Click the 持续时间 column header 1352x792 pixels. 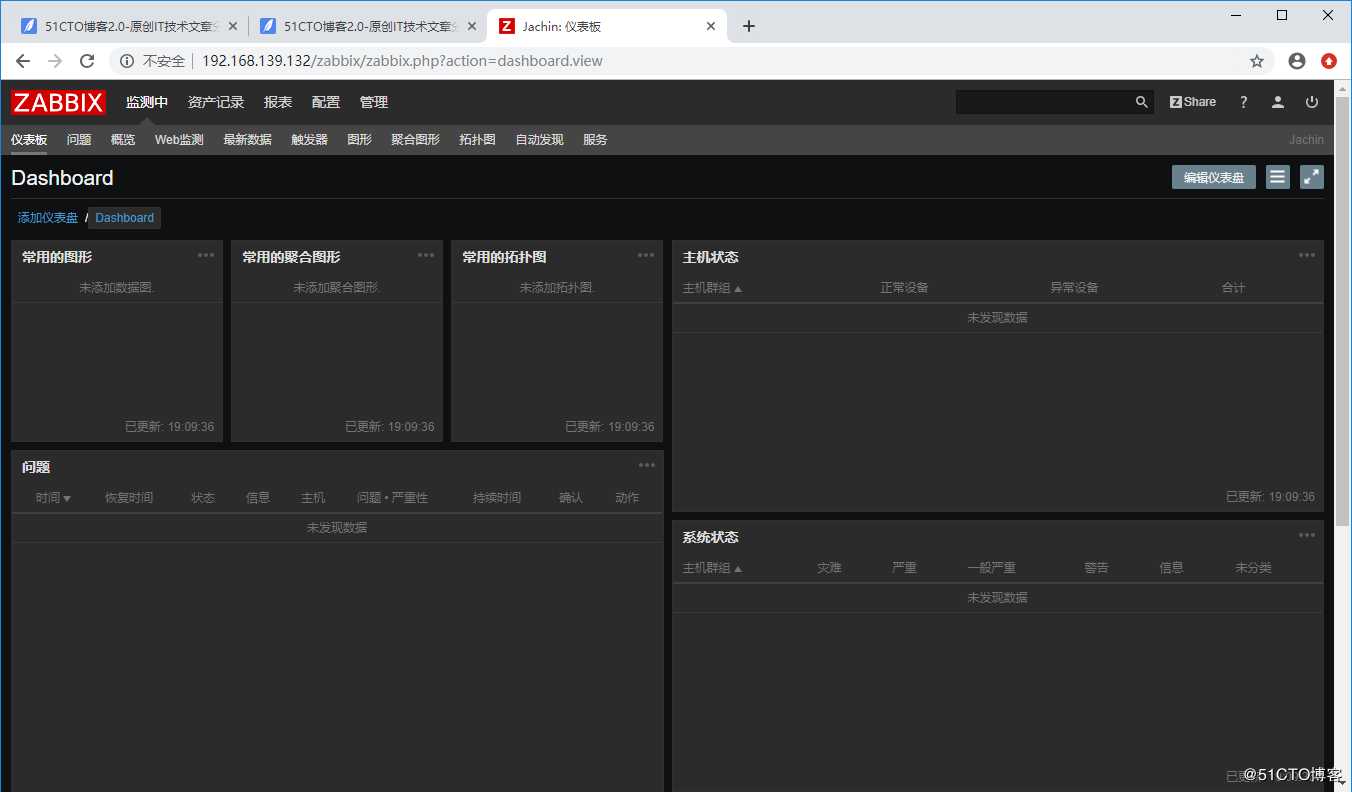[497, 498]
